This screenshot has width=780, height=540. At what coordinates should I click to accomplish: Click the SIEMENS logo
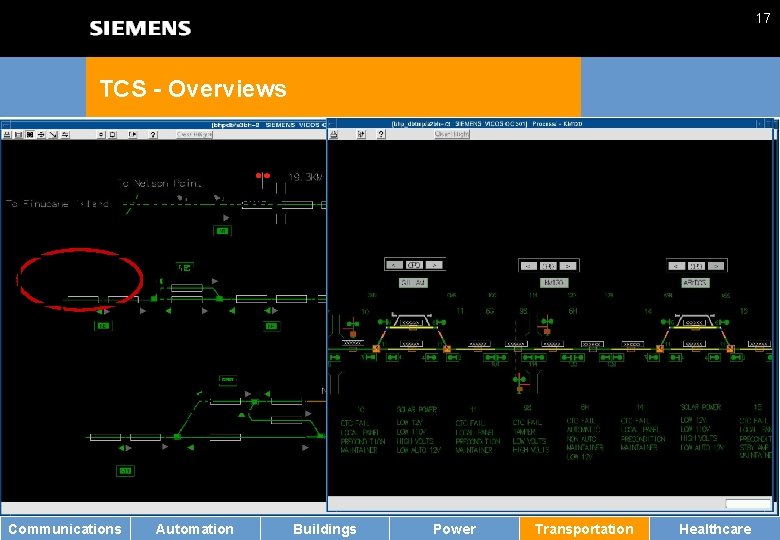click(140, 28)
